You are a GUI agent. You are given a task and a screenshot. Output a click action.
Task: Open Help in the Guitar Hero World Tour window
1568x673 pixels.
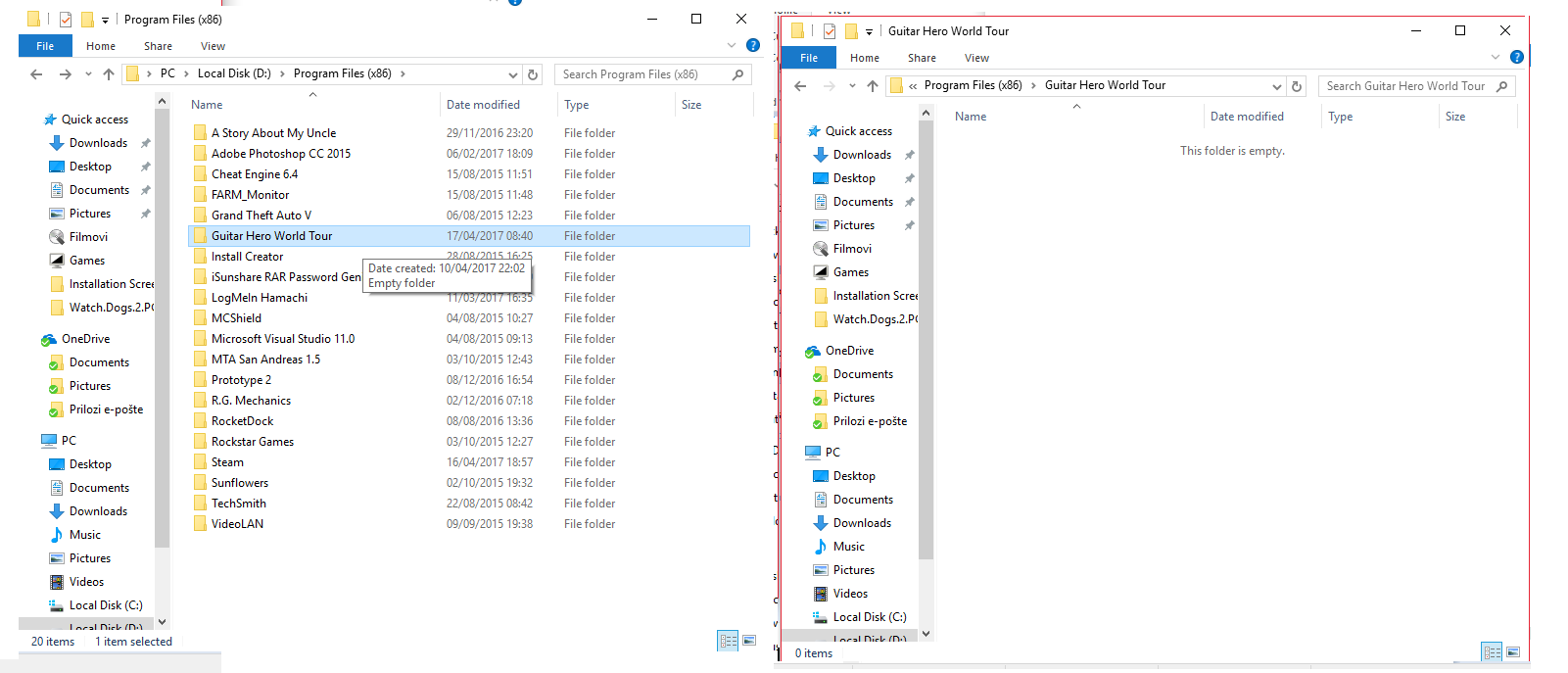tap(1516, 57)
